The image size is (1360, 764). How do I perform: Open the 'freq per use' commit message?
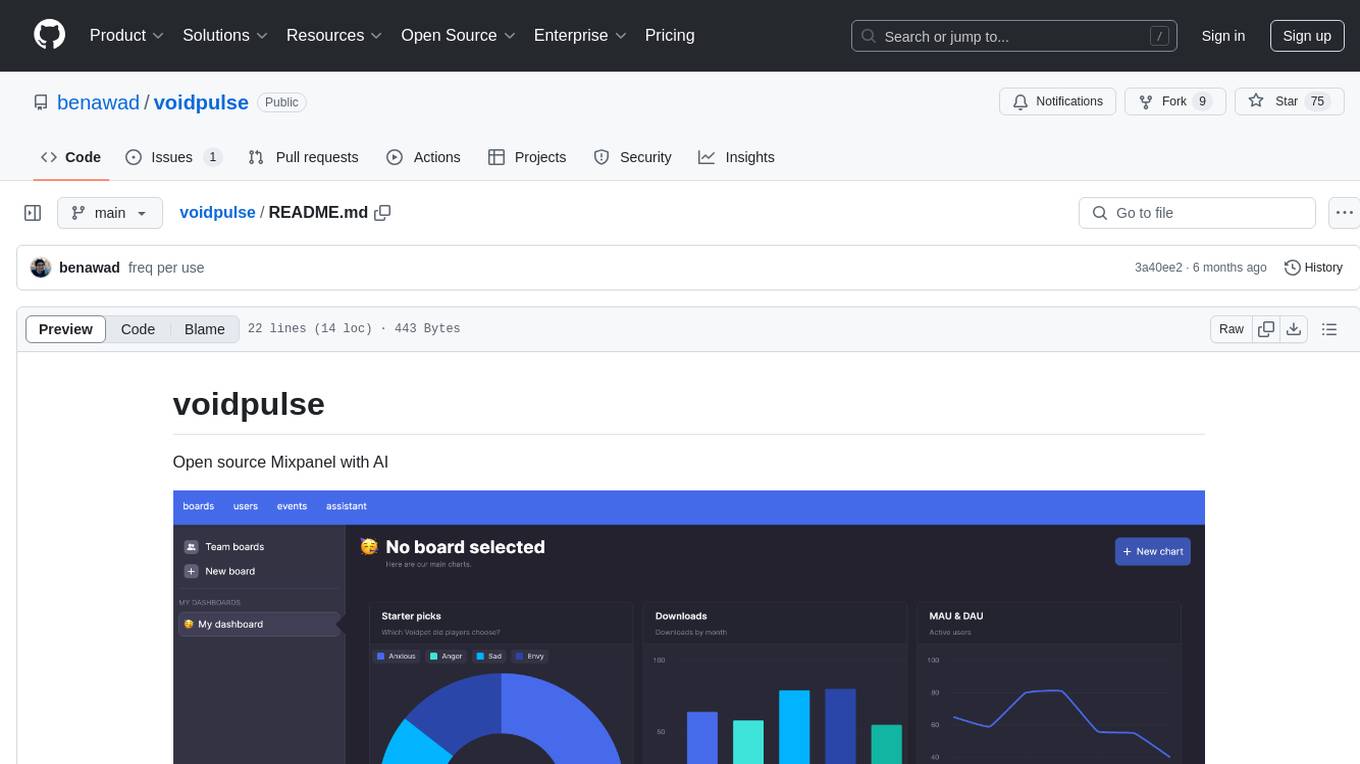point(166,268)
